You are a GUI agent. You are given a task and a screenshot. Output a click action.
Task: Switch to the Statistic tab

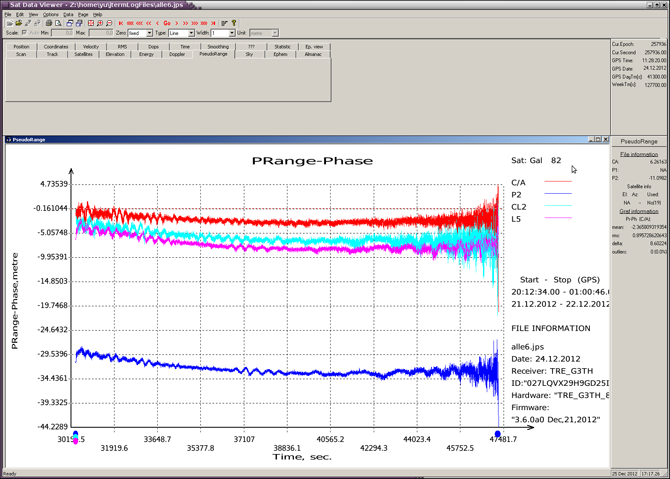(x=282, y=47)
